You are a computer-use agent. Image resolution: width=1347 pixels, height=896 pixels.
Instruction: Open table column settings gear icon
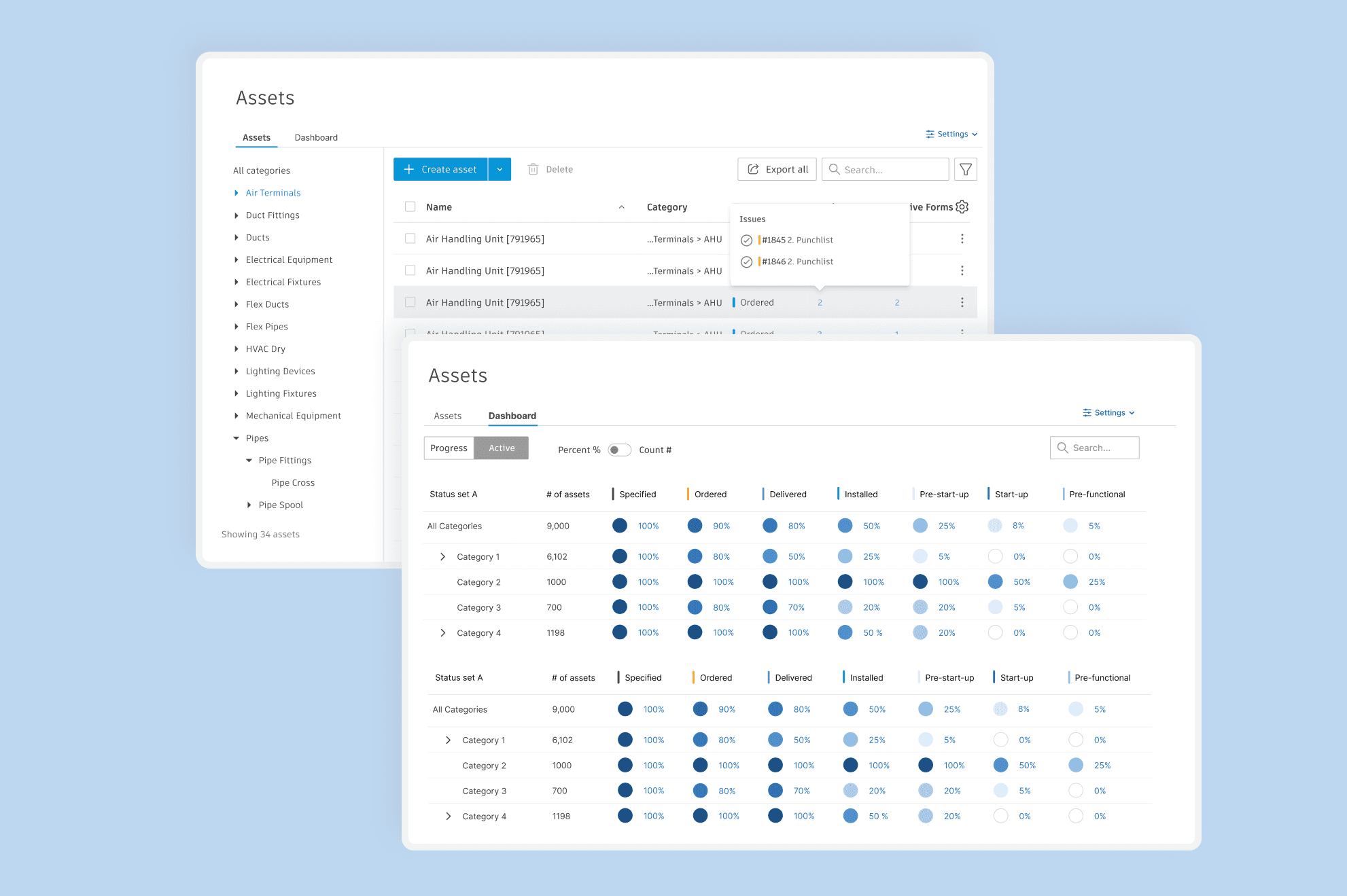962,207
